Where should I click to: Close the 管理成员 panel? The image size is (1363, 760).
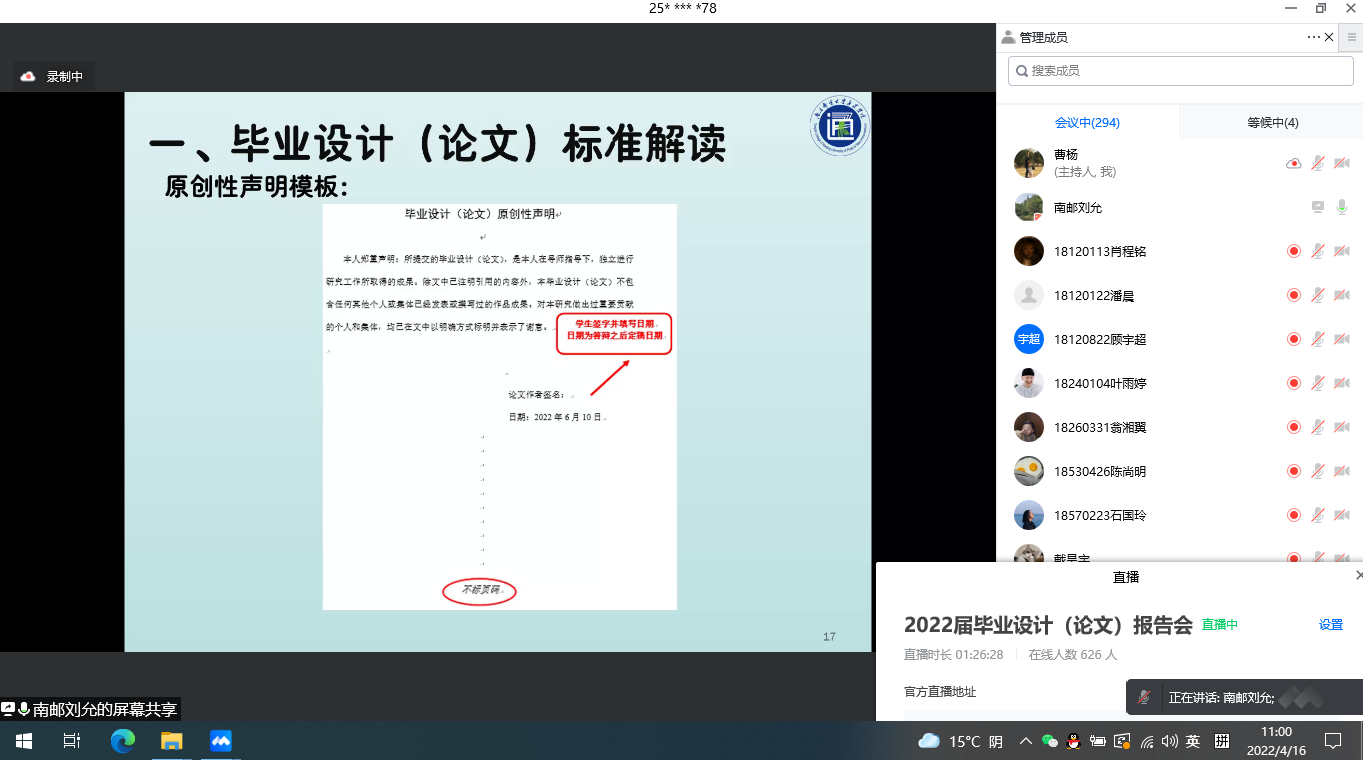(x=1329, y=37)
